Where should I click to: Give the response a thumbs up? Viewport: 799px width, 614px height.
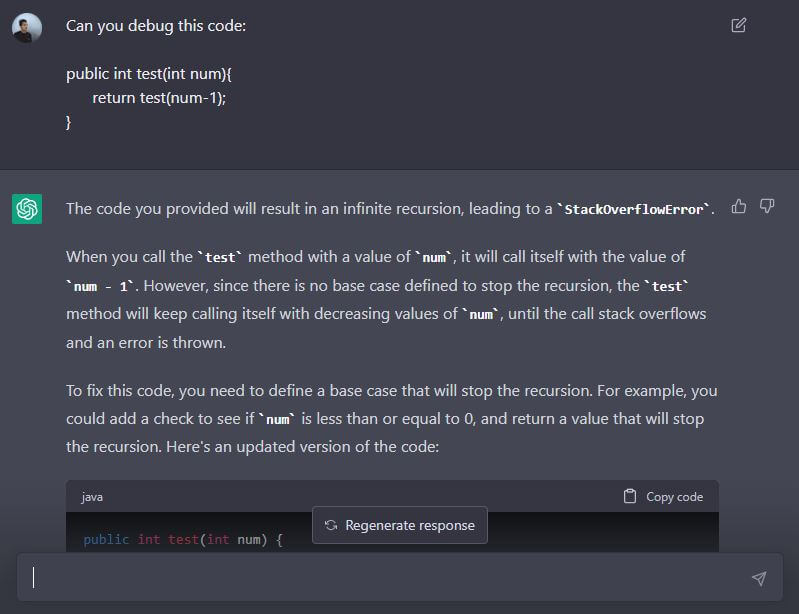739,206
